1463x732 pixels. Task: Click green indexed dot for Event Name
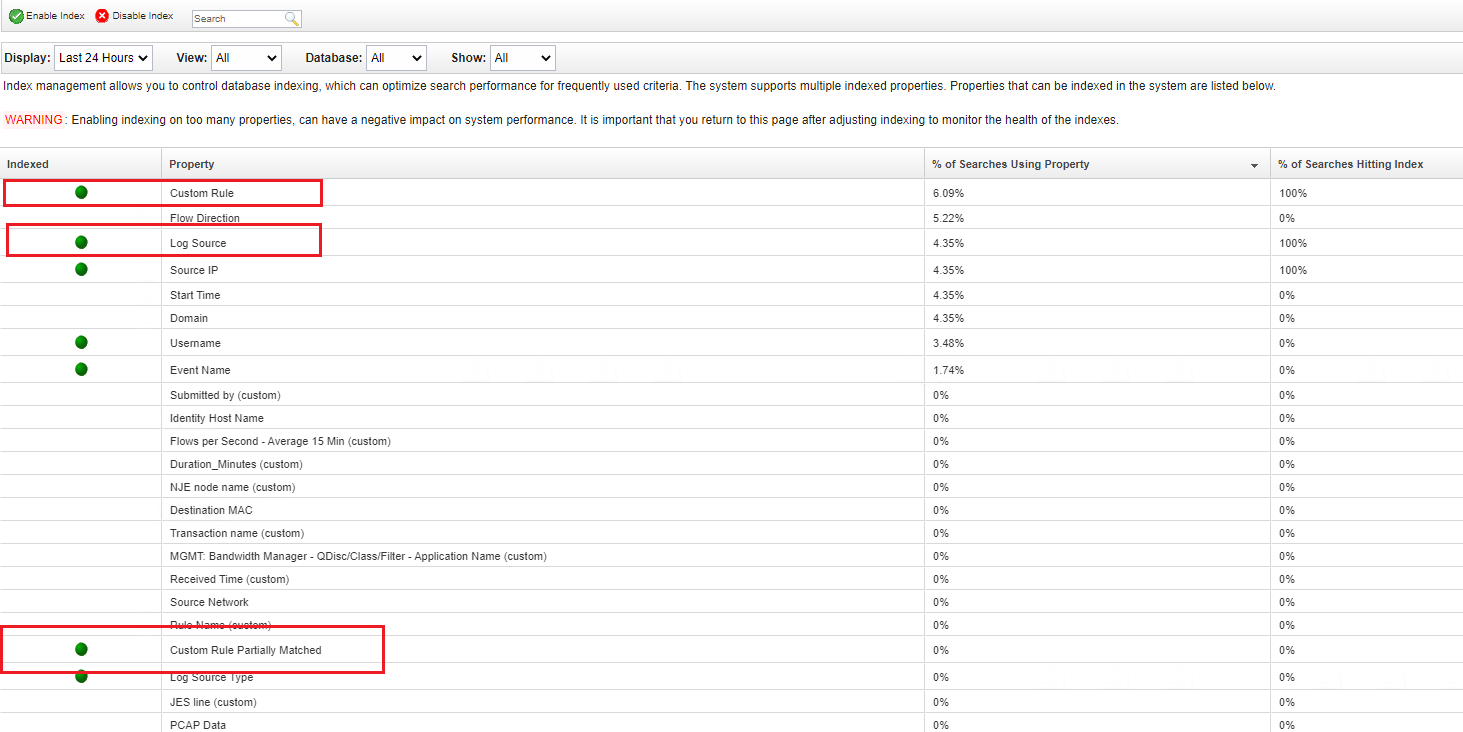pyautogui.click(x=81, y=369)
